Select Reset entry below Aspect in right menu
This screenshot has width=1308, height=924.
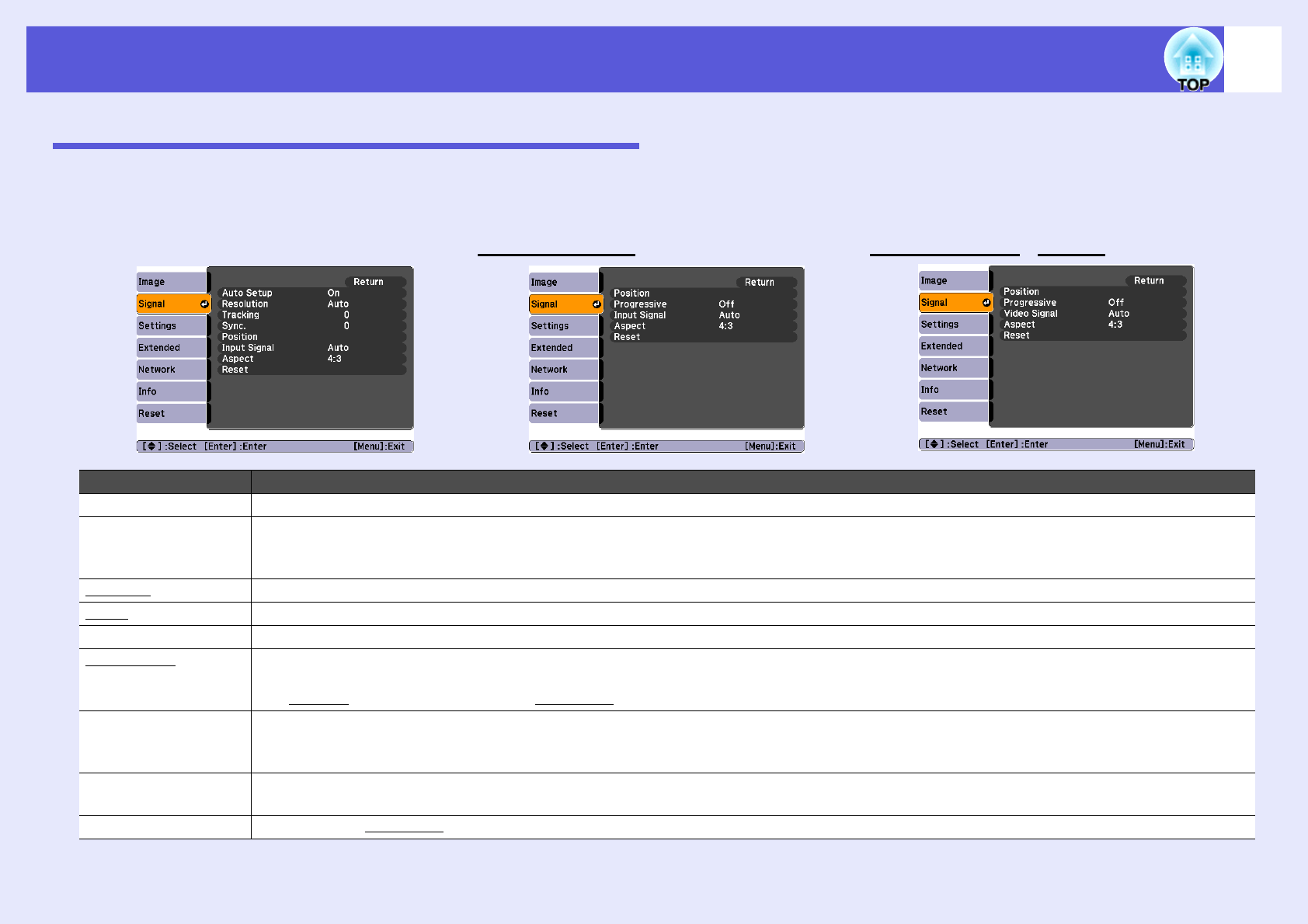pos(1093,335)
